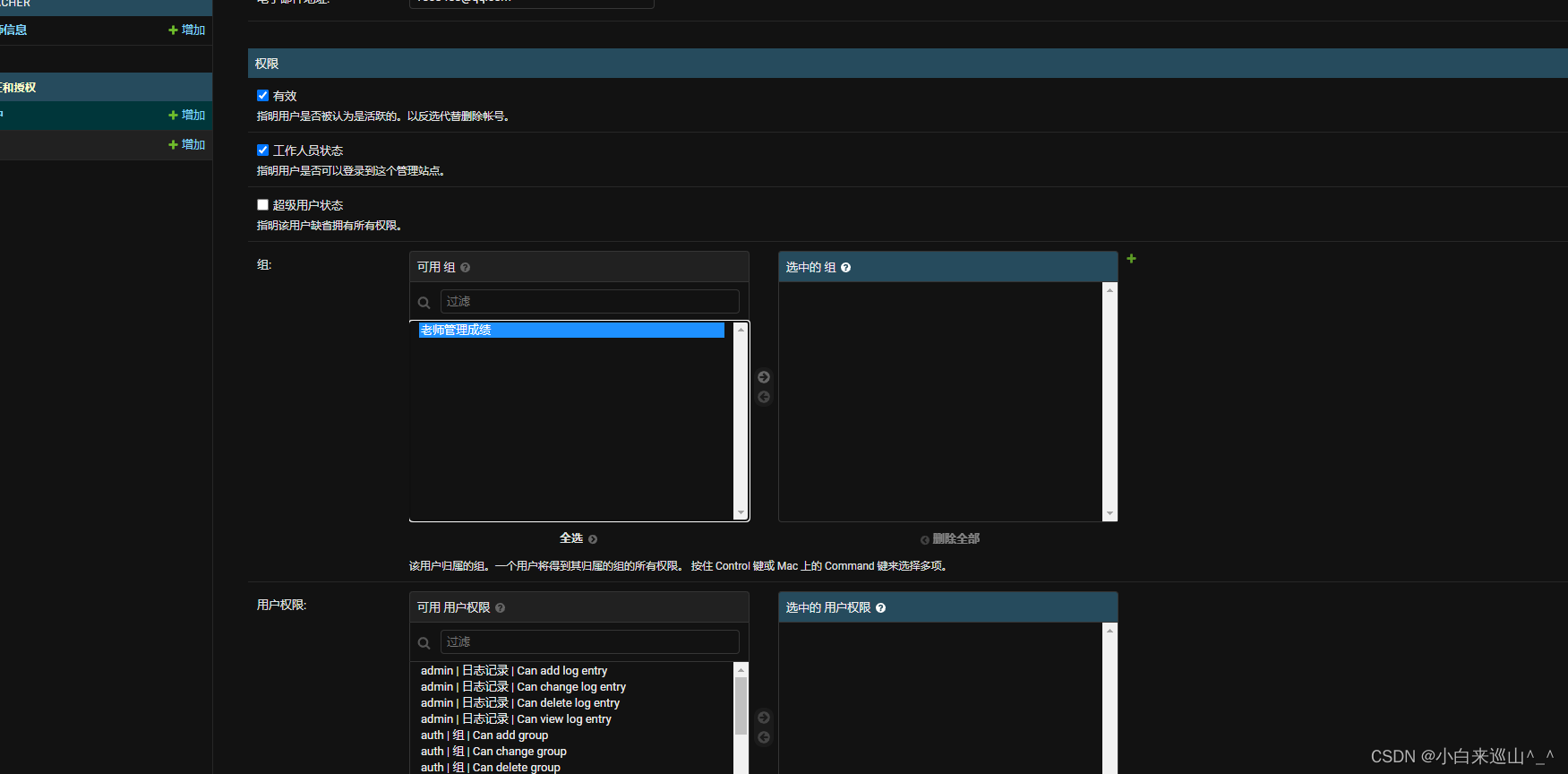Screen dimensions: 1568x774
Task: Select 'Can delete log entry' permission
Action: 571,702
